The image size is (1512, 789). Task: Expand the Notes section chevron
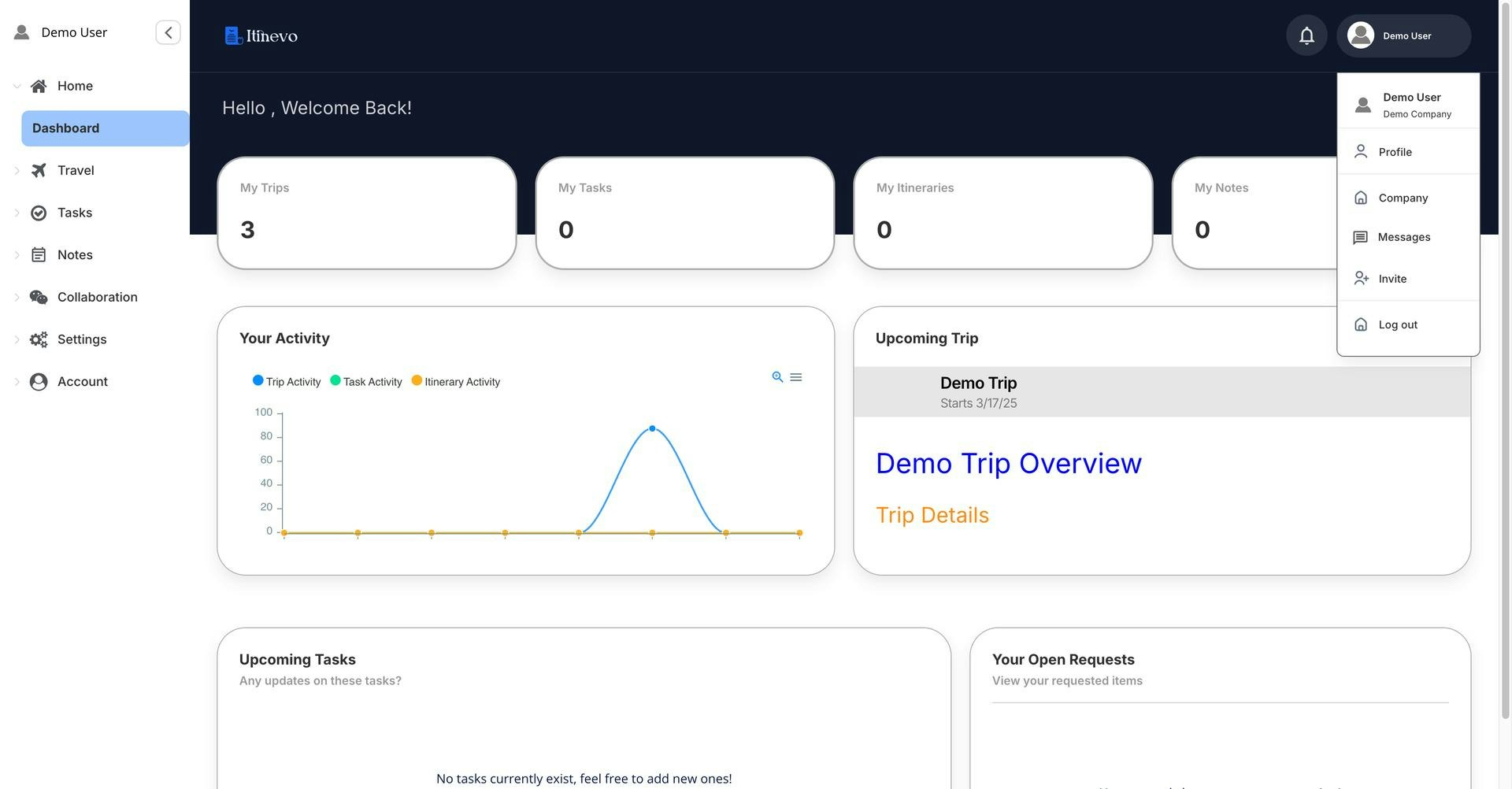point(17,254)
